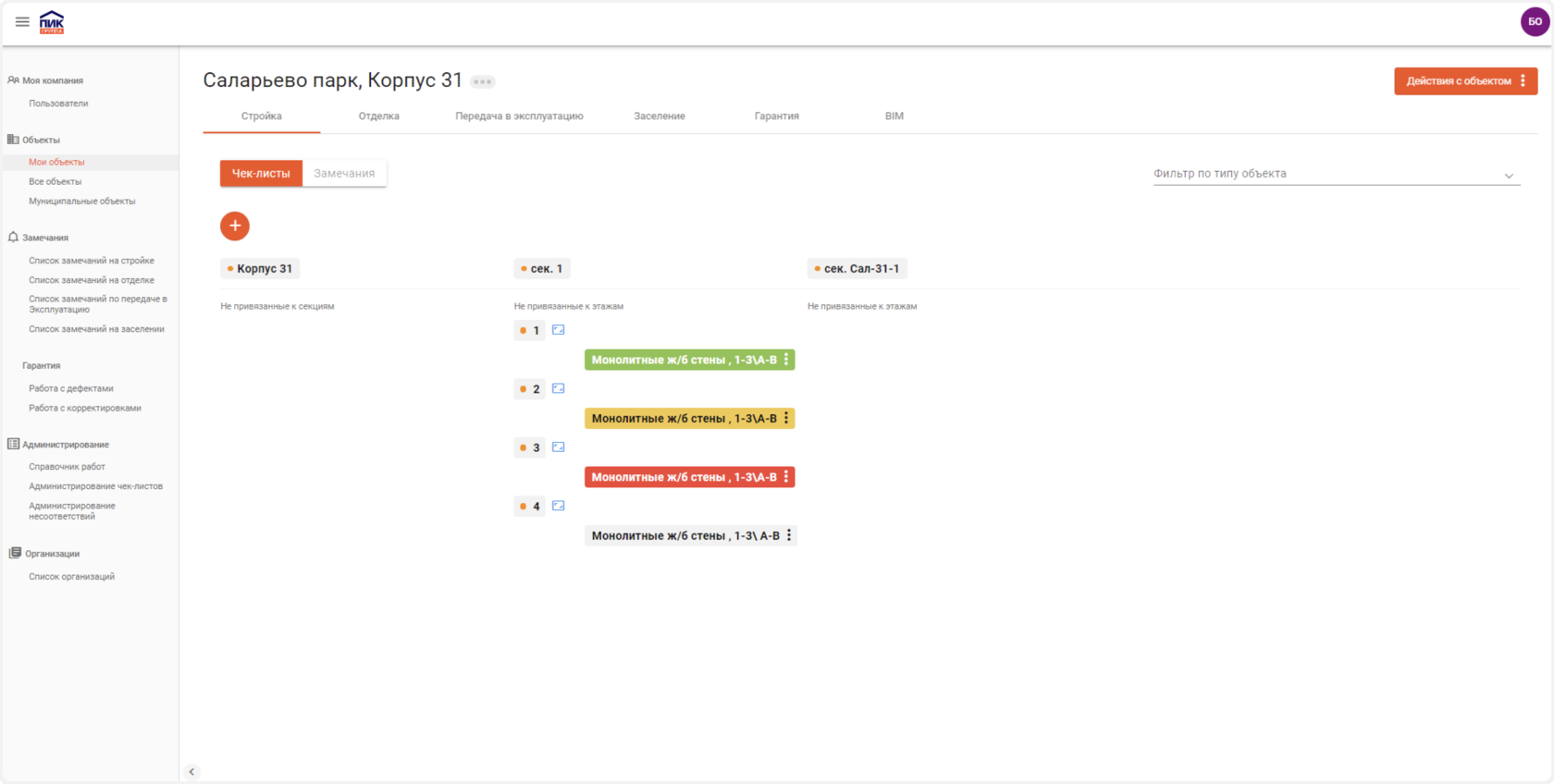Open Работа с корректировками
Image resolution: width=1554 pixels, height=784 pixels.
click(x=85, y=408)
